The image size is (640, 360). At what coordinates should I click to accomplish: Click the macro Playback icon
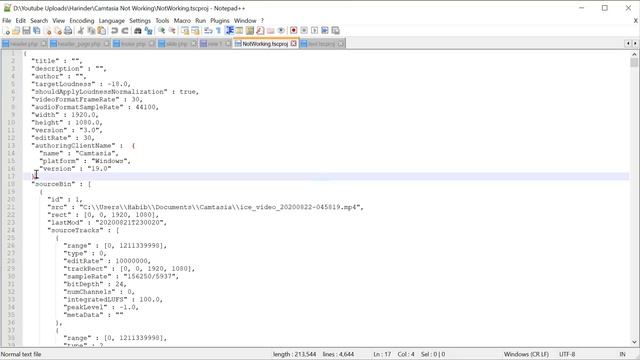pos(314,31)
